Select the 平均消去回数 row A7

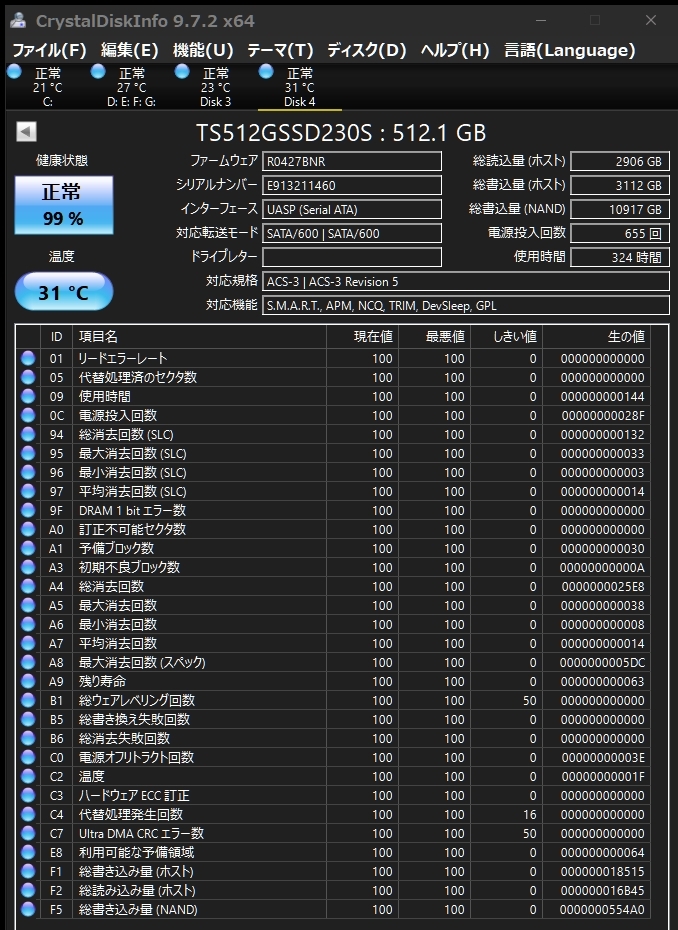pos(333,644)
